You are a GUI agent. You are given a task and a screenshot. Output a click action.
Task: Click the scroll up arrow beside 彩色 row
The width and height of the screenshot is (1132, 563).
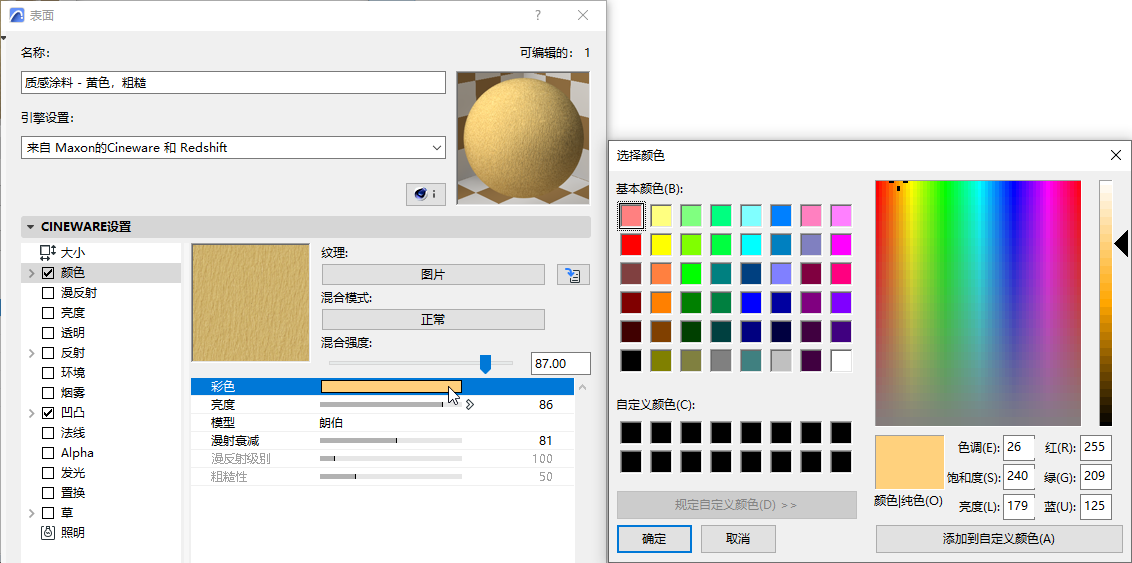point(583,388)
